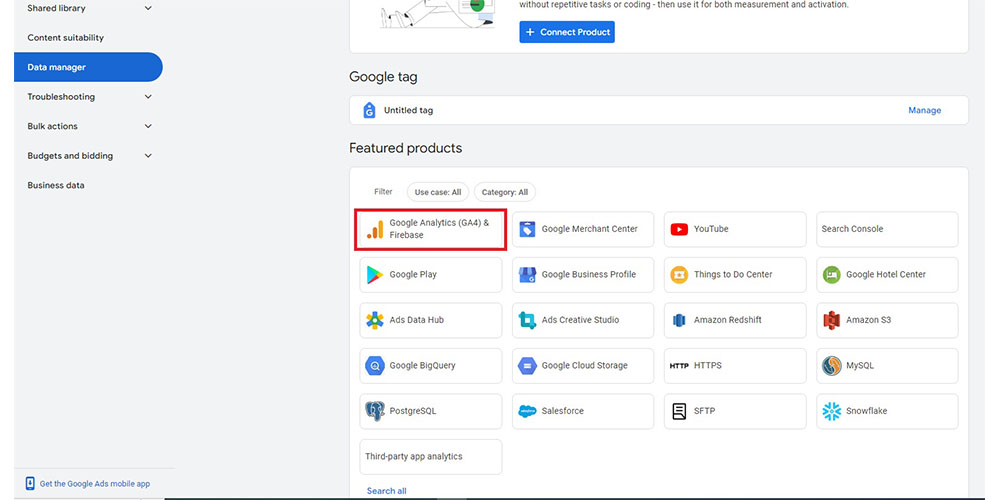Click the Google Play triangle icon
Screen dimensions: 1000x500
point(375,275)
